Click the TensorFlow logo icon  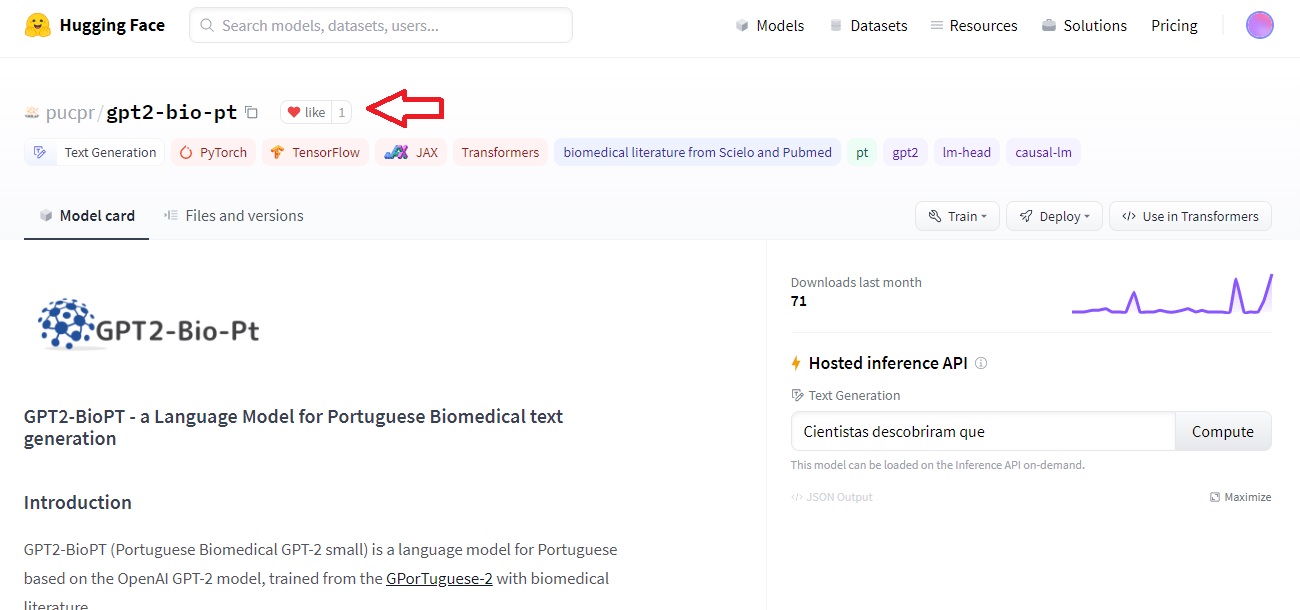[277, 152]
